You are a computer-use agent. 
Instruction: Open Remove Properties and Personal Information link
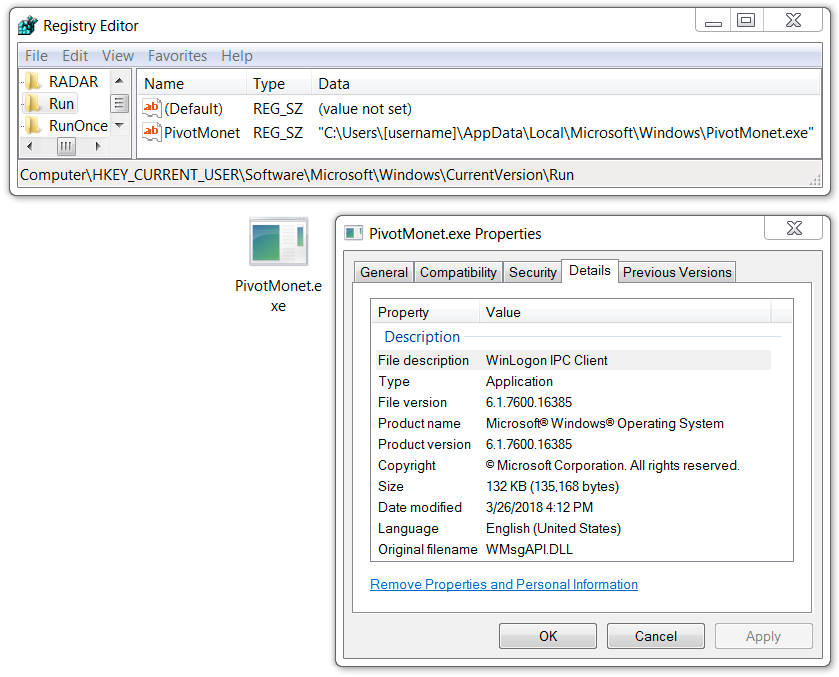tap(504, 584)
